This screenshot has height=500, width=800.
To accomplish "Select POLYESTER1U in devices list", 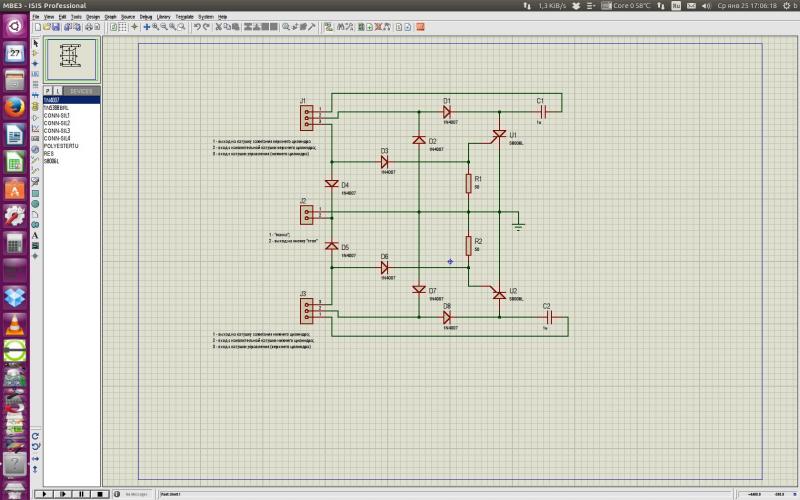I will [61, 146].
